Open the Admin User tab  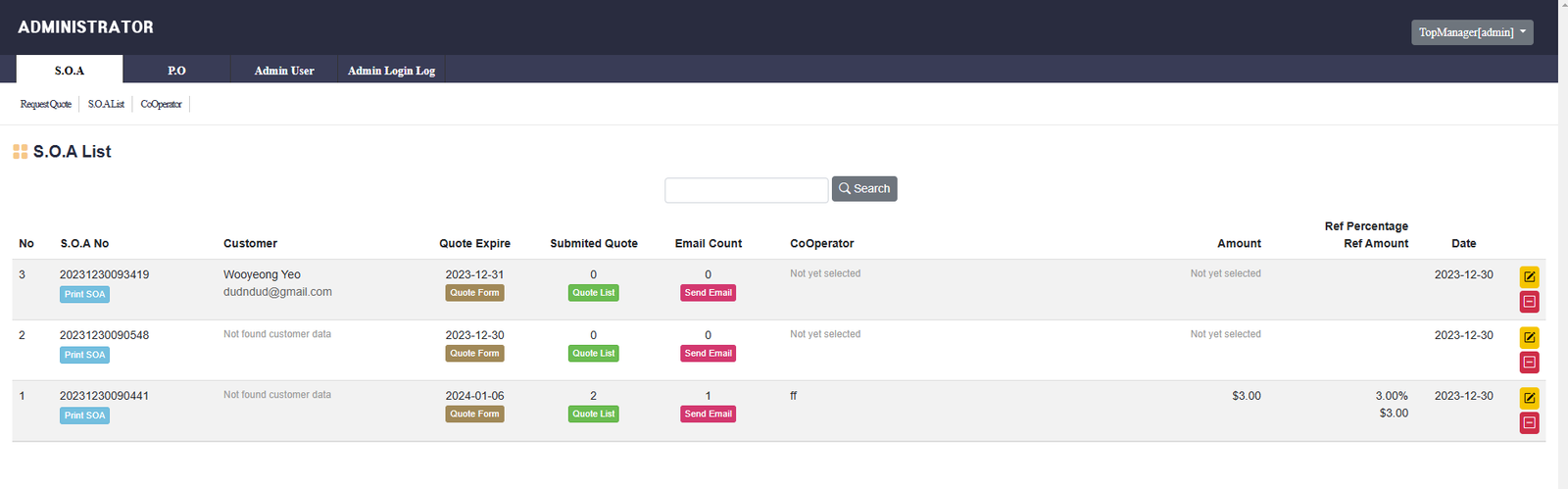(284, 71)
